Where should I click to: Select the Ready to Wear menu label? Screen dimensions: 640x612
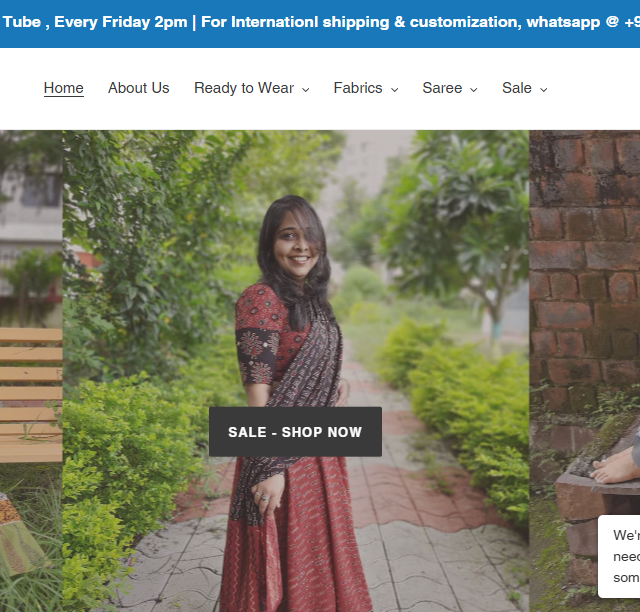(x=244, y=88)
